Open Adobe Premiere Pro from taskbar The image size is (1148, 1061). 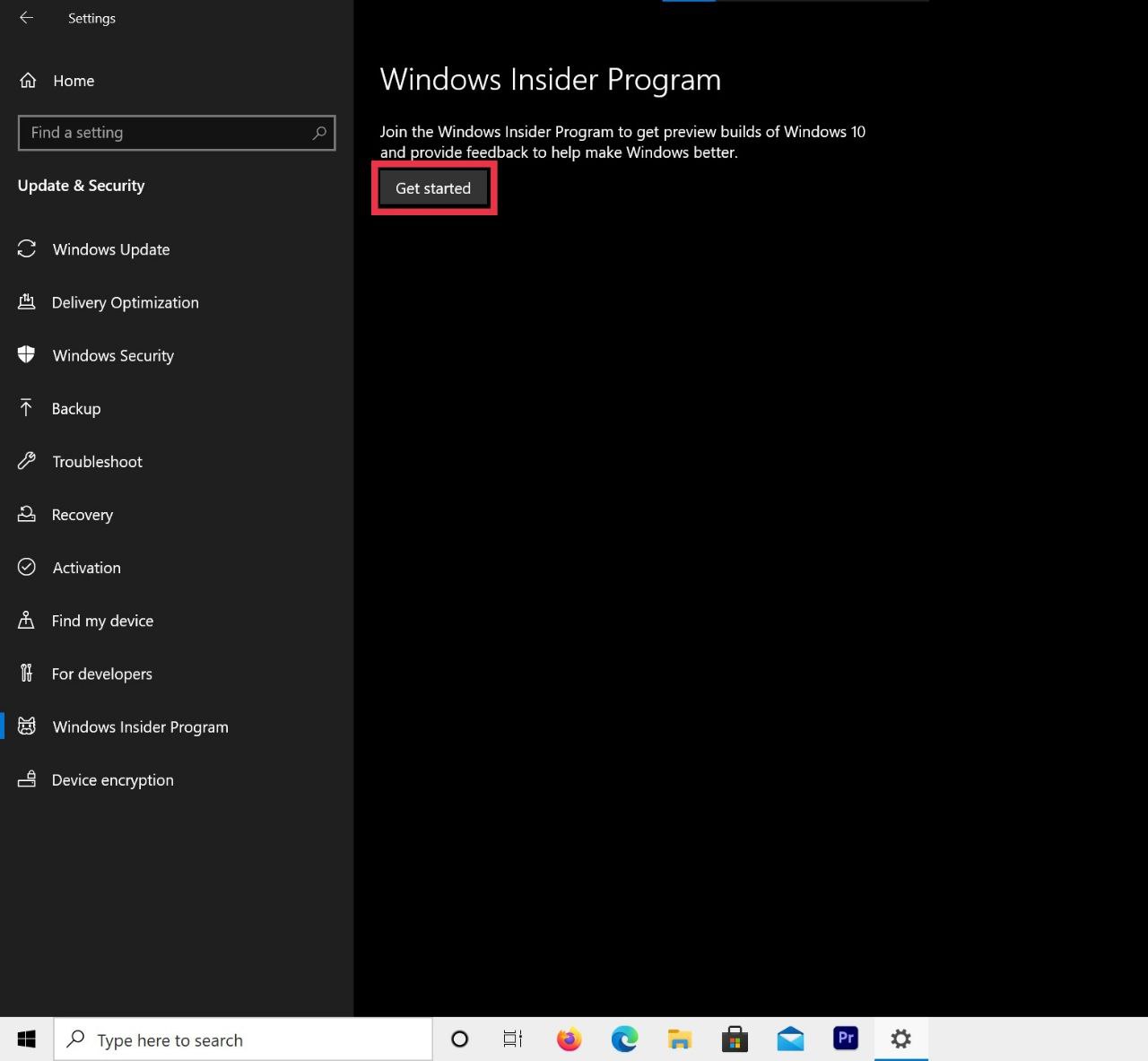point(846,1039)
